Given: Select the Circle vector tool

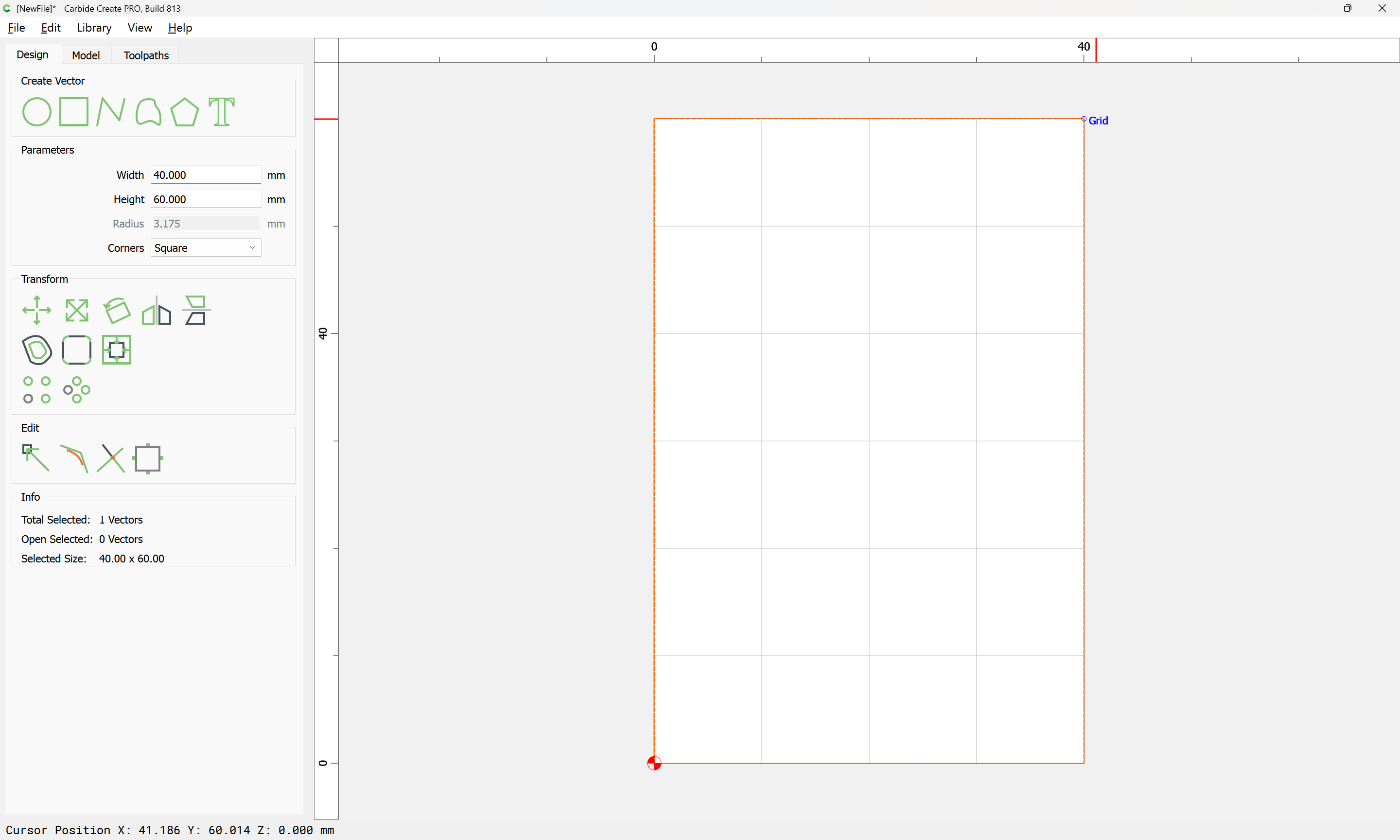Looking at the screenshot, I should tap(37, 111).
